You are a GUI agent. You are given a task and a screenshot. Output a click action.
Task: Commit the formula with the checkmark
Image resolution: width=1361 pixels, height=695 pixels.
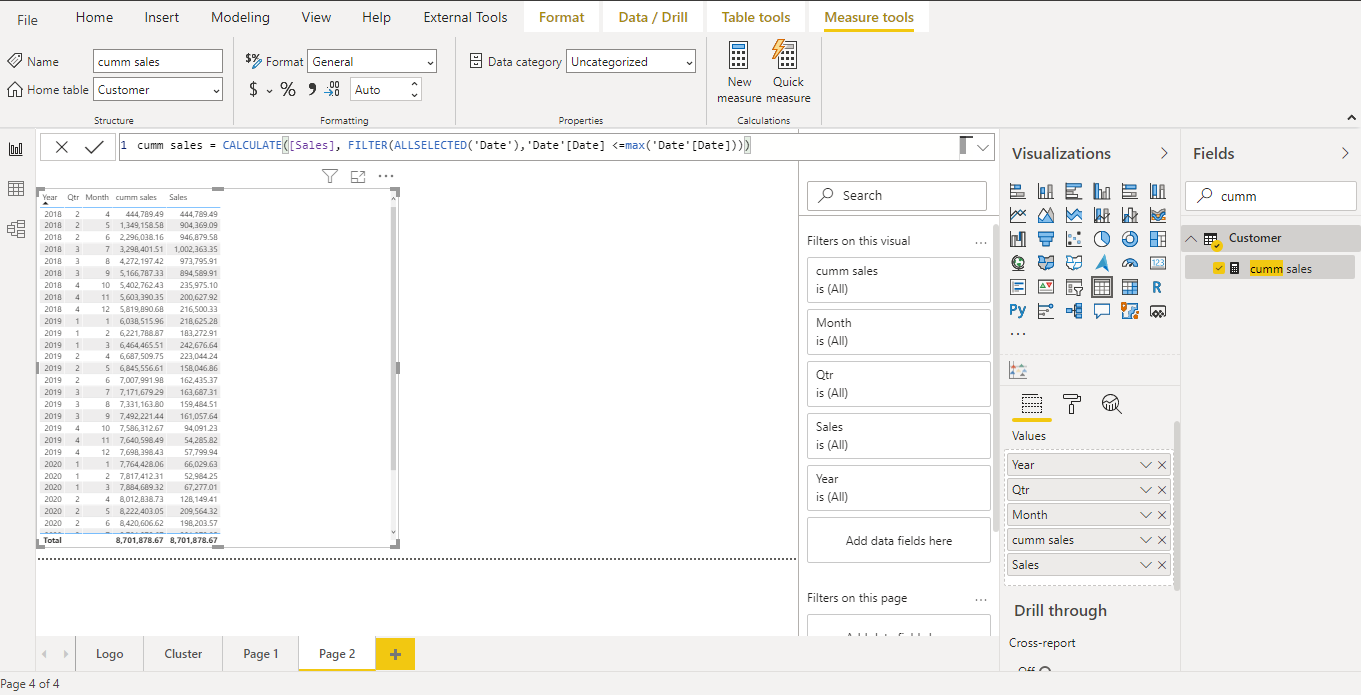[94, 147]
